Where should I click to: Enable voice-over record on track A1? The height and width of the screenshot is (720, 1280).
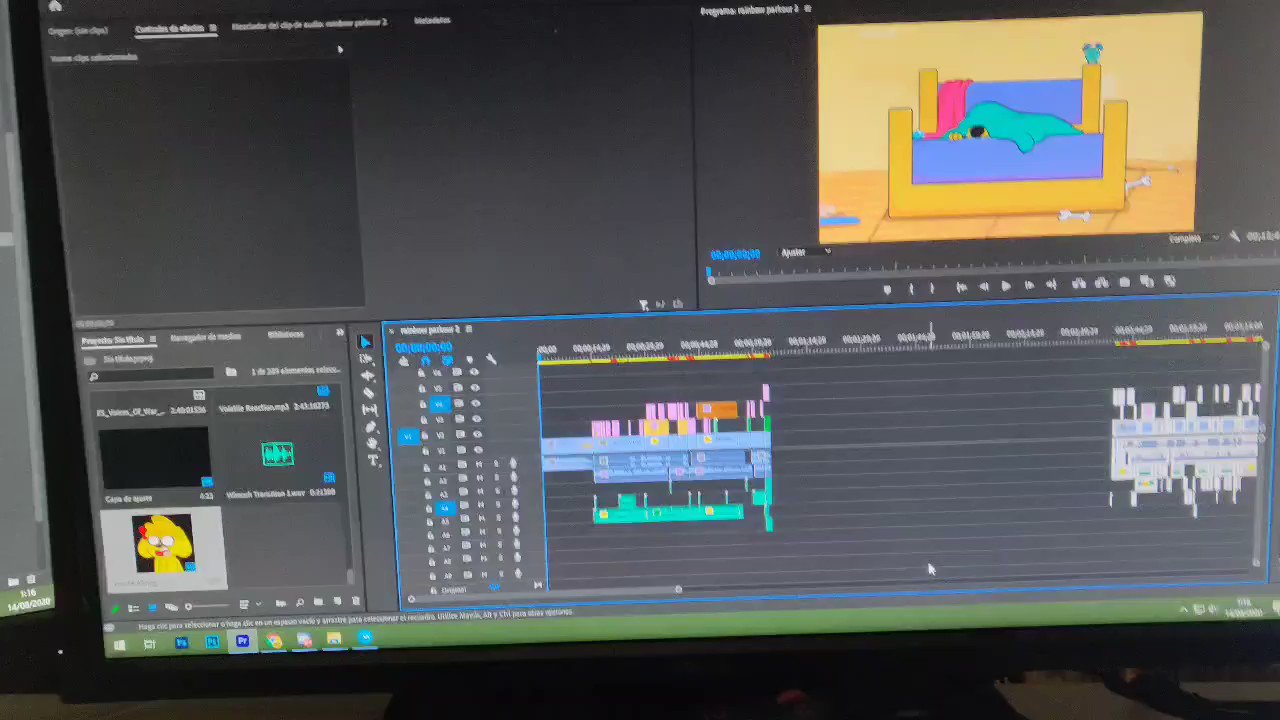513,464
